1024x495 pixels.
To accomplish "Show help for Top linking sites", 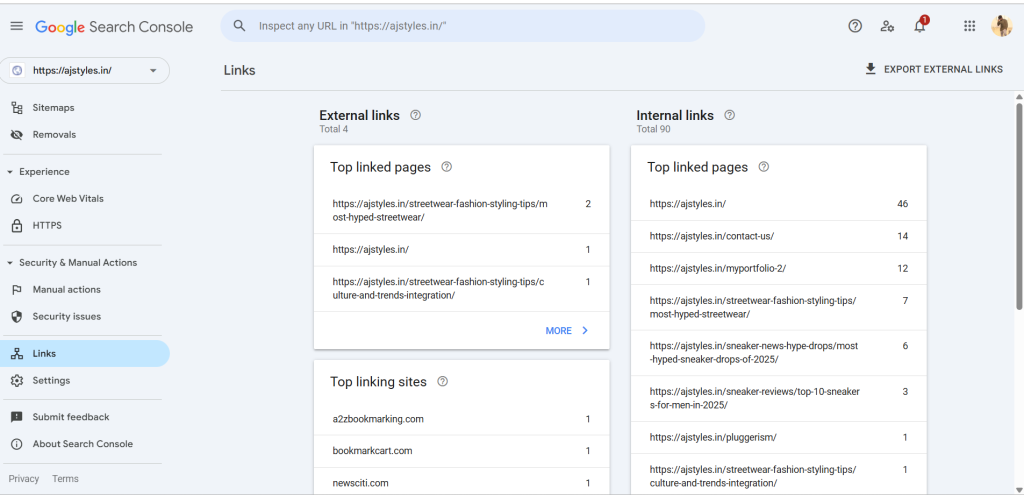I will 442,381.
